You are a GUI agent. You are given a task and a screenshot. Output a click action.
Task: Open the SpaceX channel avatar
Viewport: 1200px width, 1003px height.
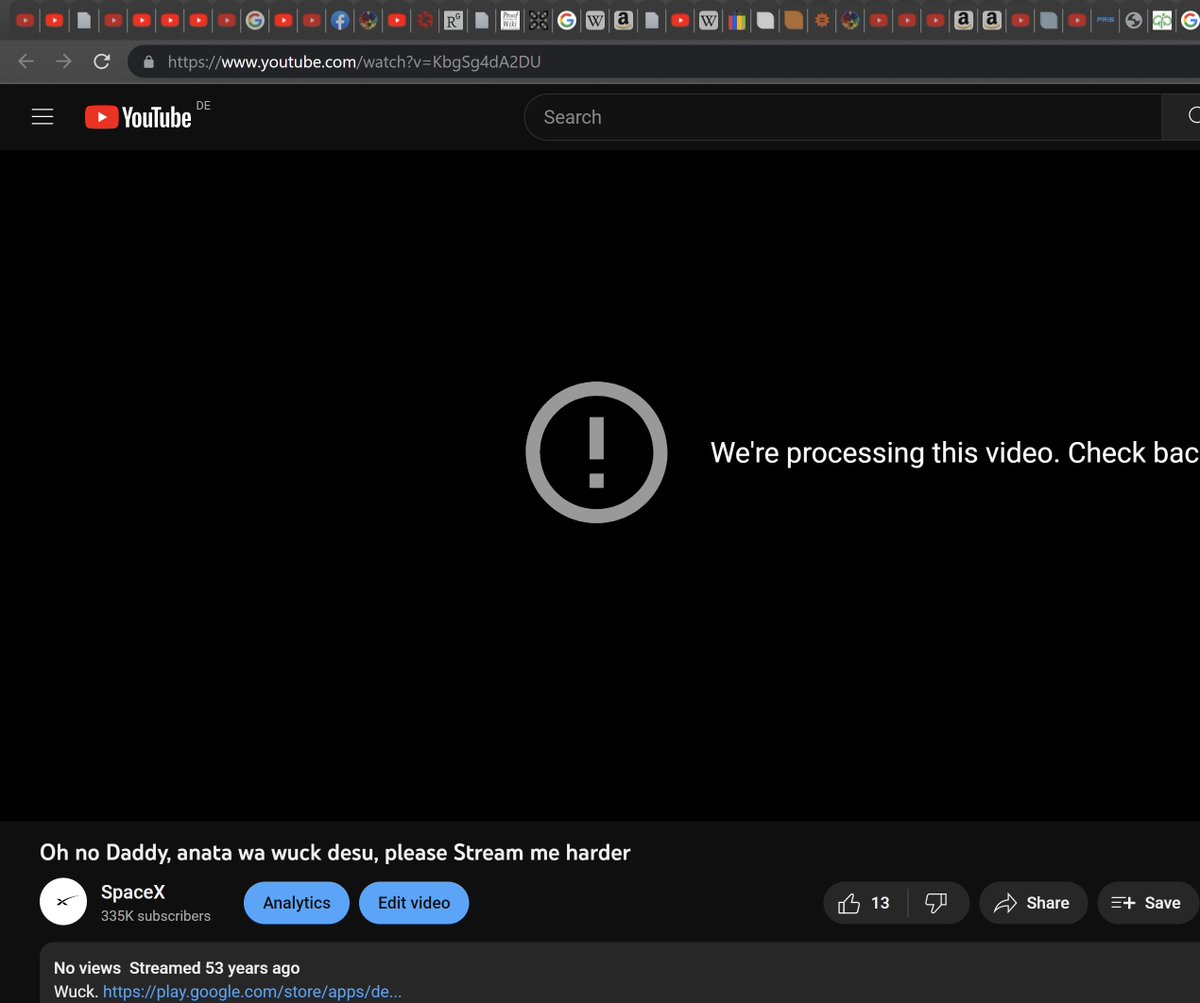(x=63, y=902)
